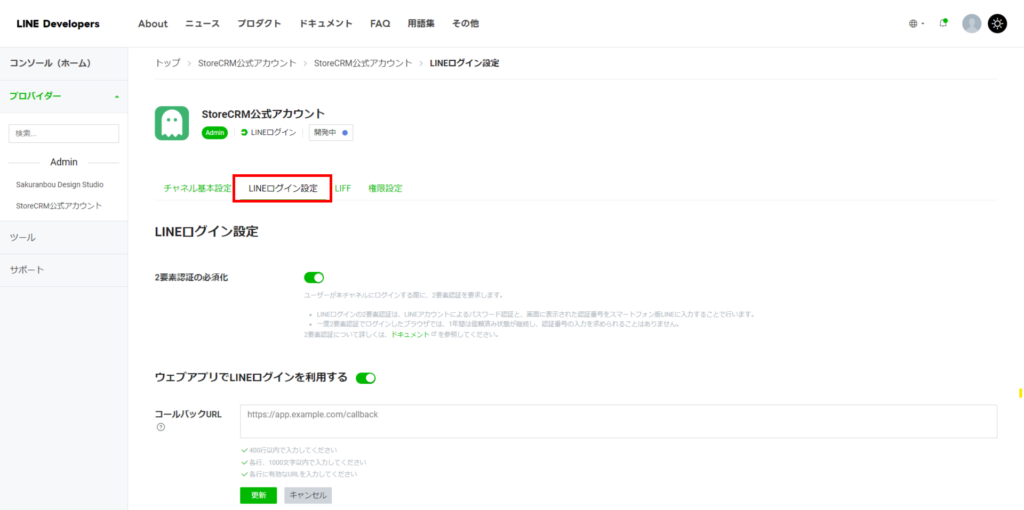
Task: Switch to LINEログイン設定 tab
Action: tap(283, 188)
